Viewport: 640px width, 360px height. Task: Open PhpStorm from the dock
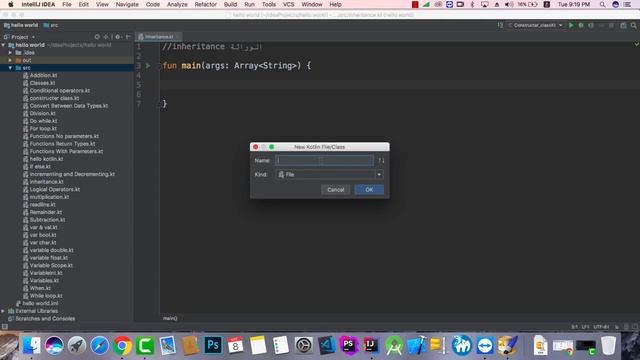(x=349, y=345)
